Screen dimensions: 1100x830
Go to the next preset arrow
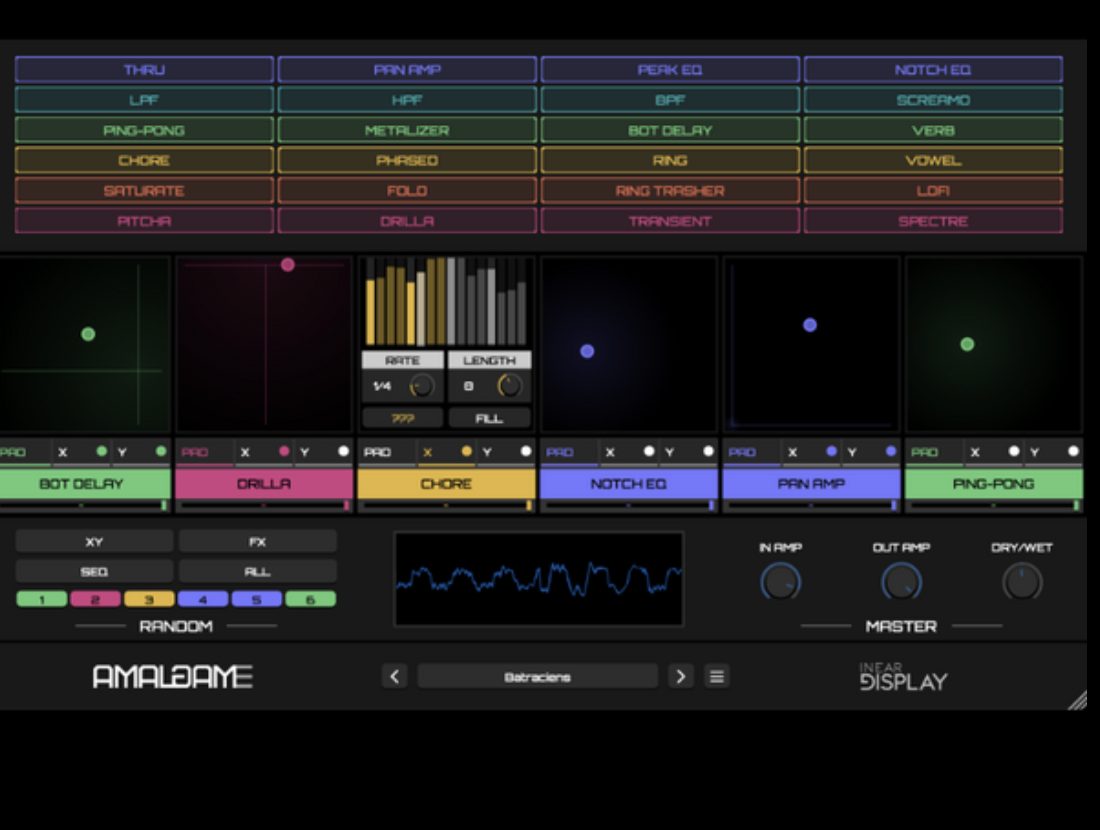[680, 676]
